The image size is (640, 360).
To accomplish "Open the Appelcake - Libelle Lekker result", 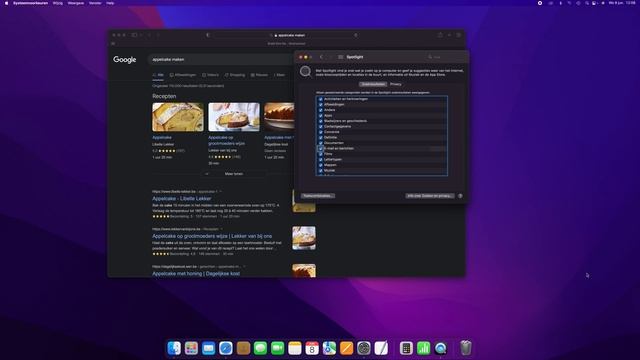I will point(182,198).
